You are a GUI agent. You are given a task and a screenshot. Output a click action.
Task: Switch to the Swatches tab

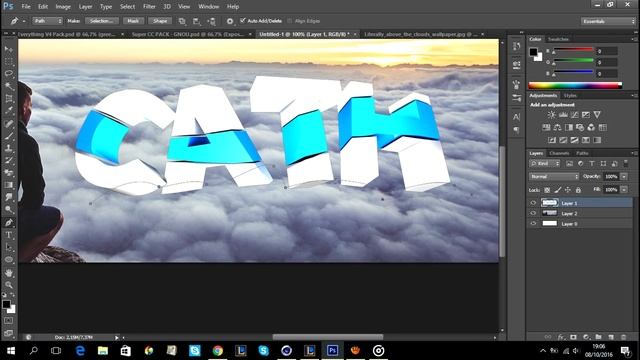coord(558,39)
